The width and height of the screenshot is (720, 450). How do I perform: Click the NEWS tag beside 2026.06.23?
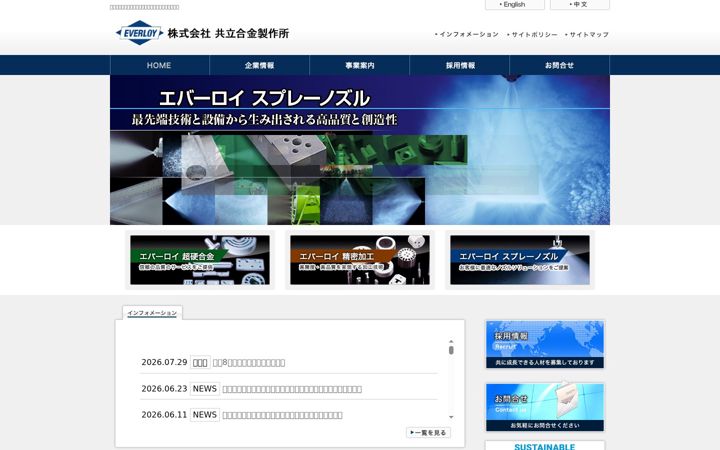click(205, 389)
